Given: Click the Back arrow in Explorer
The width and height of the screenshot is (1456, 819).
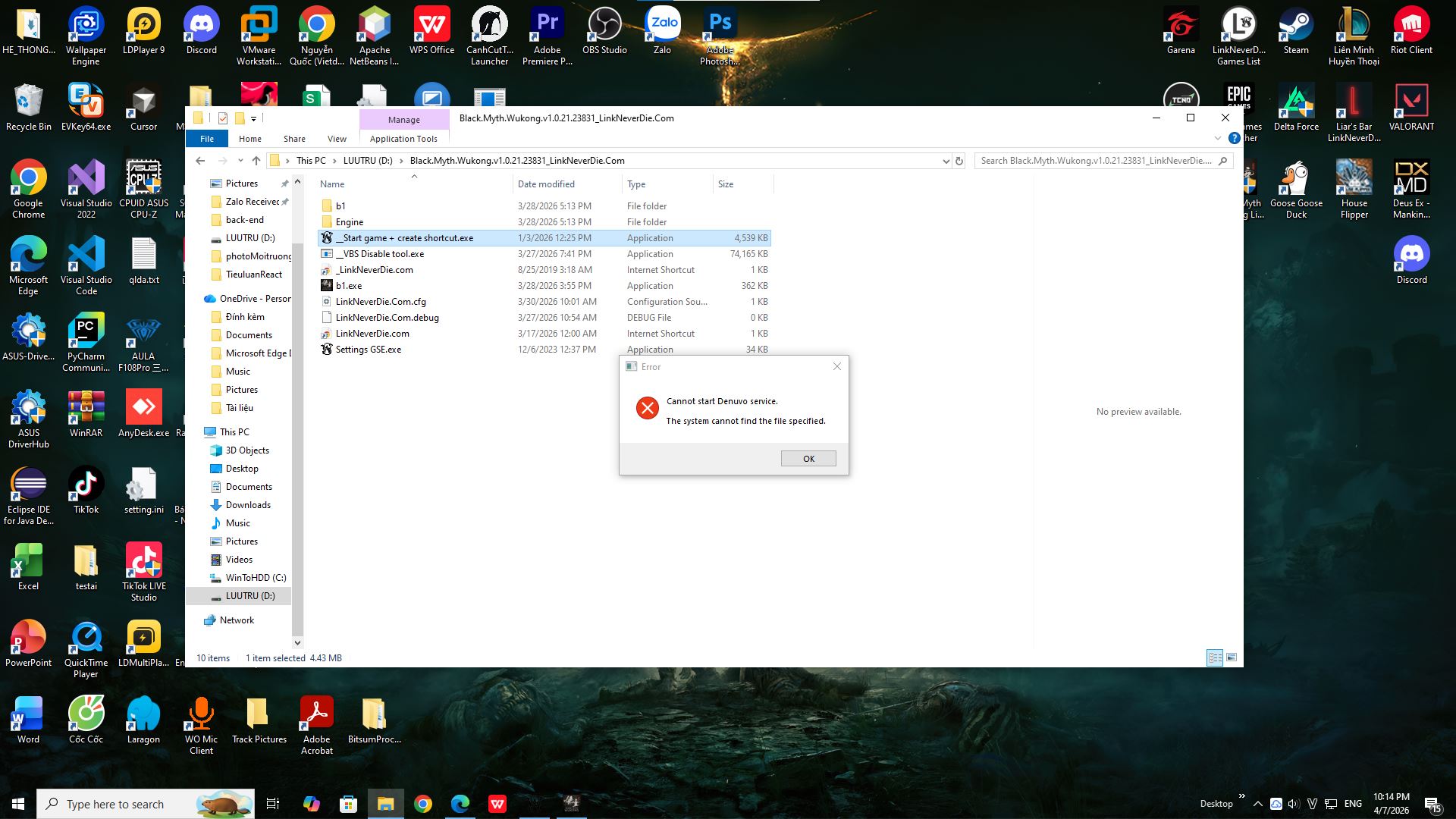Looking at the screenshot, I should pos(200,161).
